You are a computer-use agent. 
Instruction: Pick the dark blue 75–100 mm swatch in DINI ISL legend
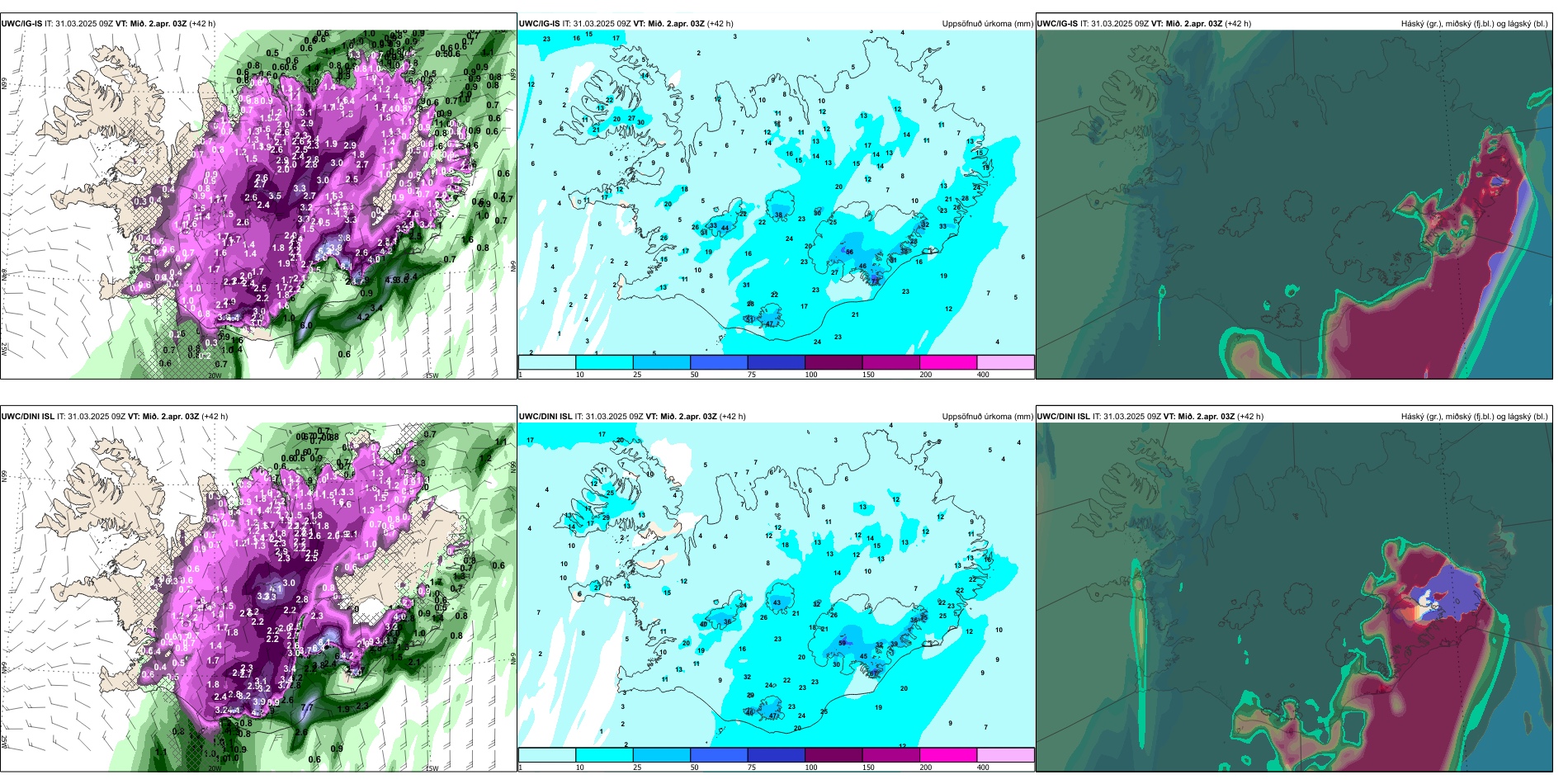click(x=776, y=755)
